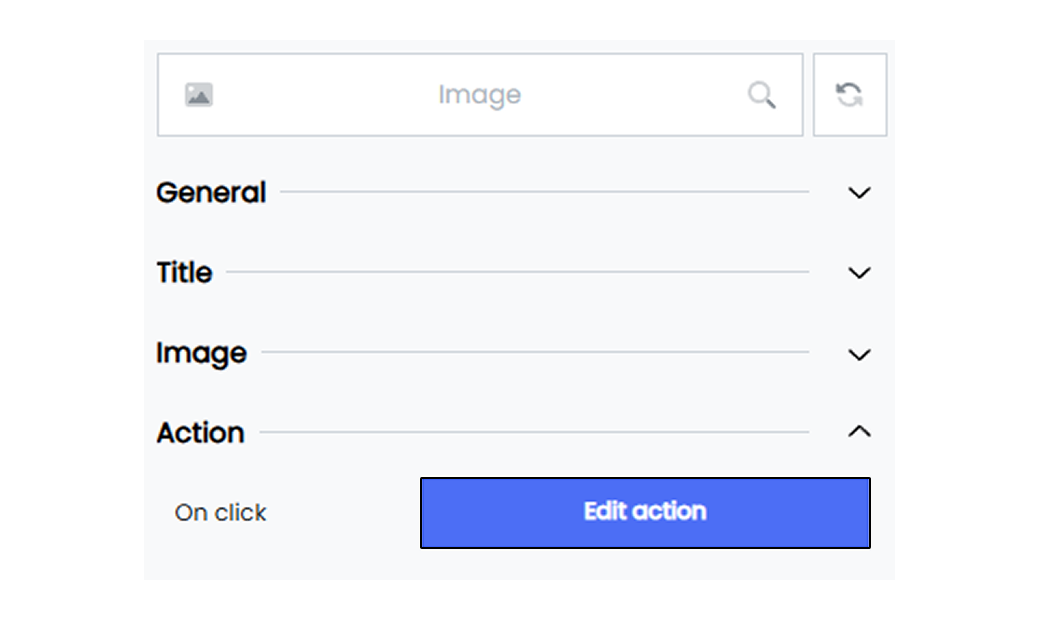Click the Image placeholder text
Image resolution: width=1040 pixels, height=620 pixels.
[480, 95]
